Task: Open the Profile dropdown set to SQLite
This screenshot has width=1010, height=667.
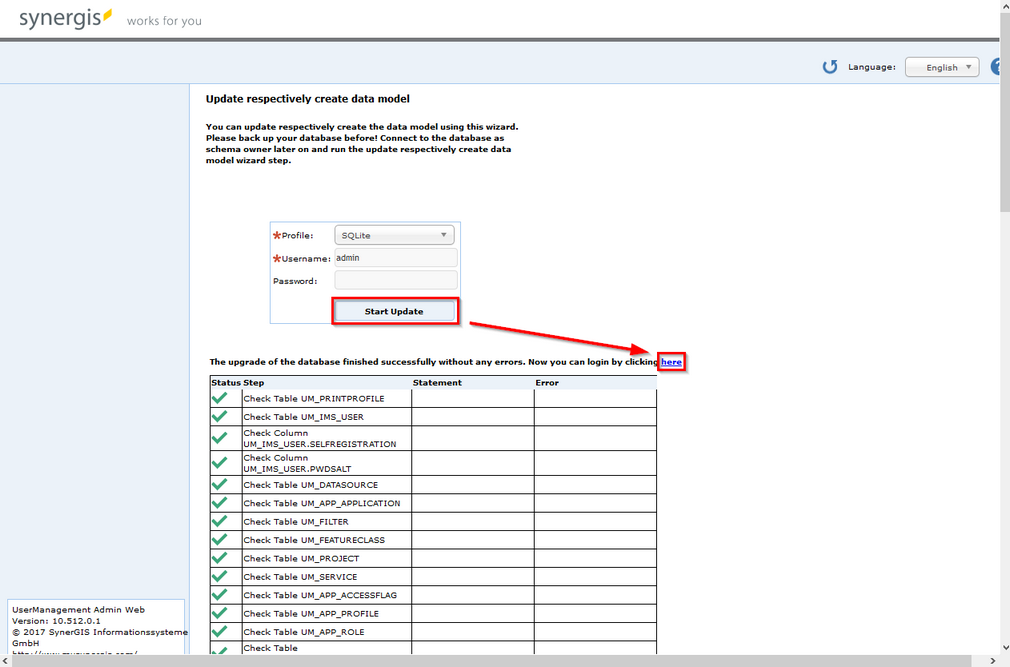Action: (x=394, y=235)
